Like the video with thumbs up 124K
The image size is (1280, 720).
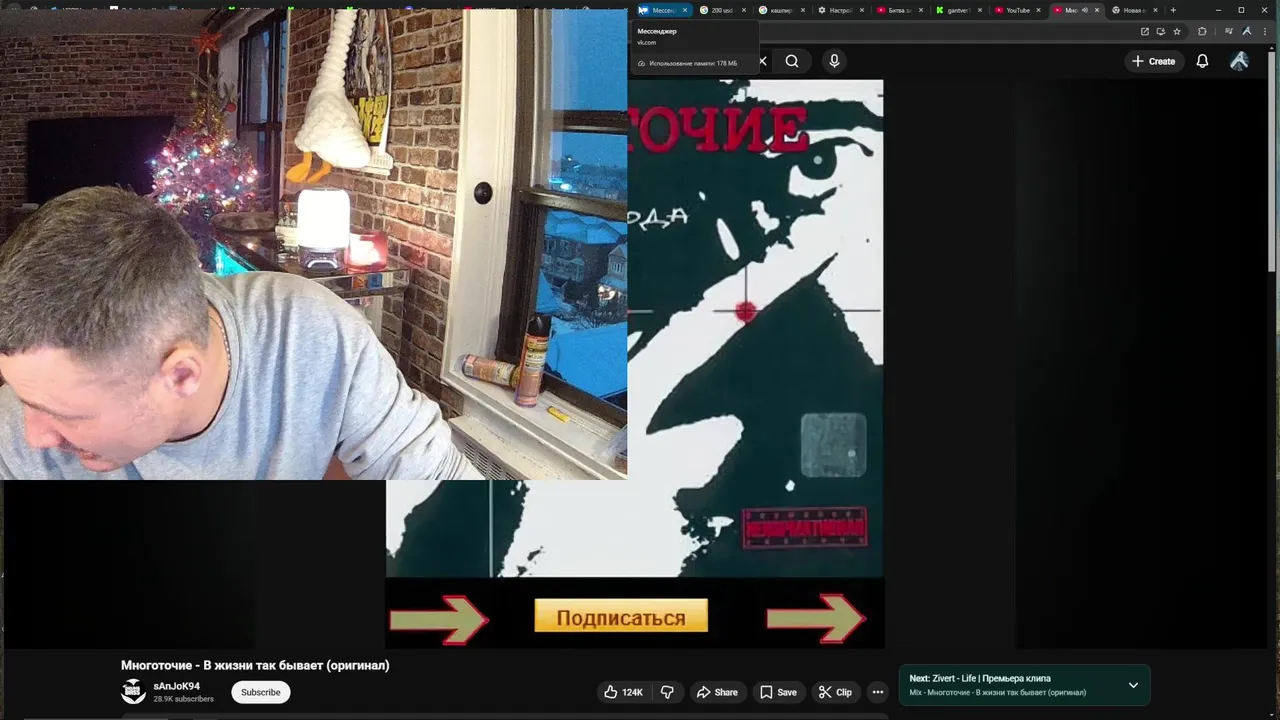tap(623, 692)
